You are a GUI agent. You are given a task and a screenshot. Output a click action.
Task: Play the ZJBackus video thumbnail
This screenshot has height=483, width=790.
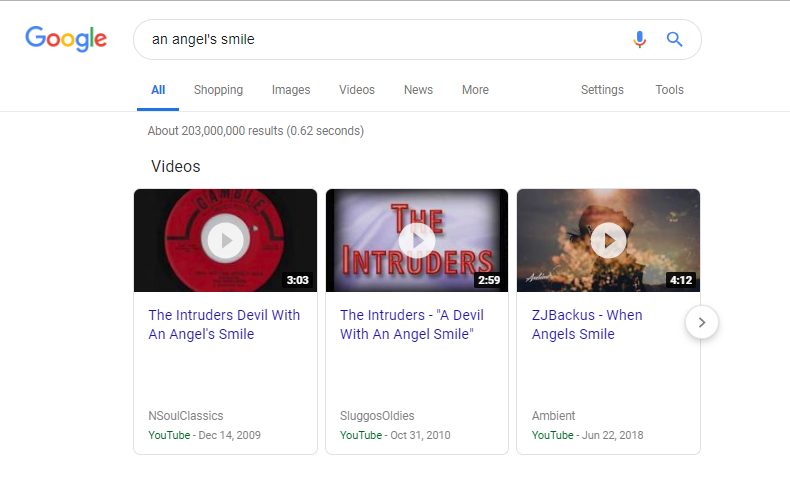[x=608, y=240]
